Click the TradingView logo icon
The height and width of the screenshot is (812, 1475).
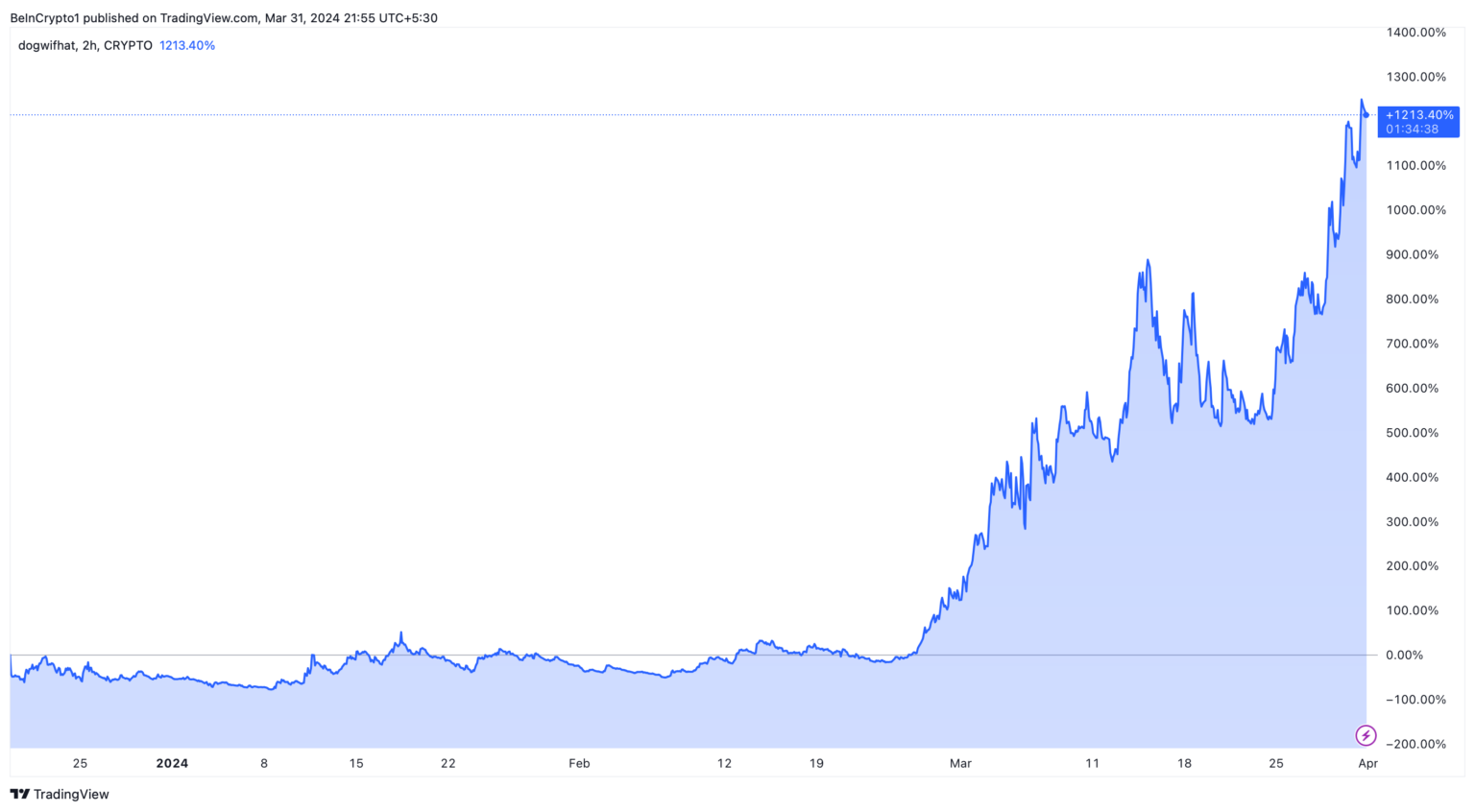click(x=19, y=795)
